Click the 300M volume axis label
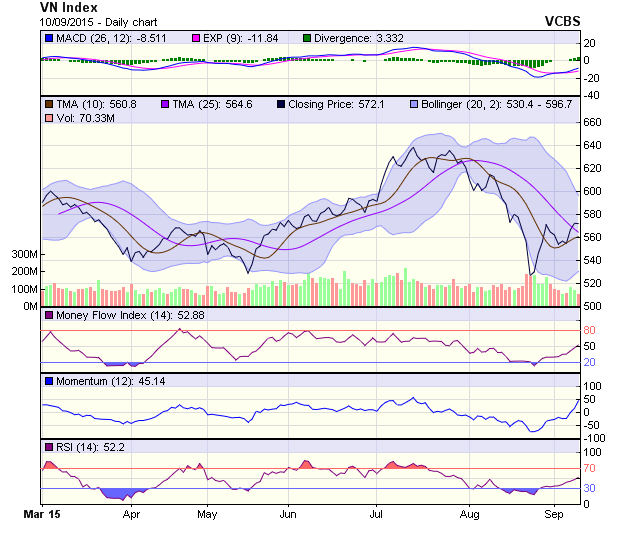 coord(25,255)
